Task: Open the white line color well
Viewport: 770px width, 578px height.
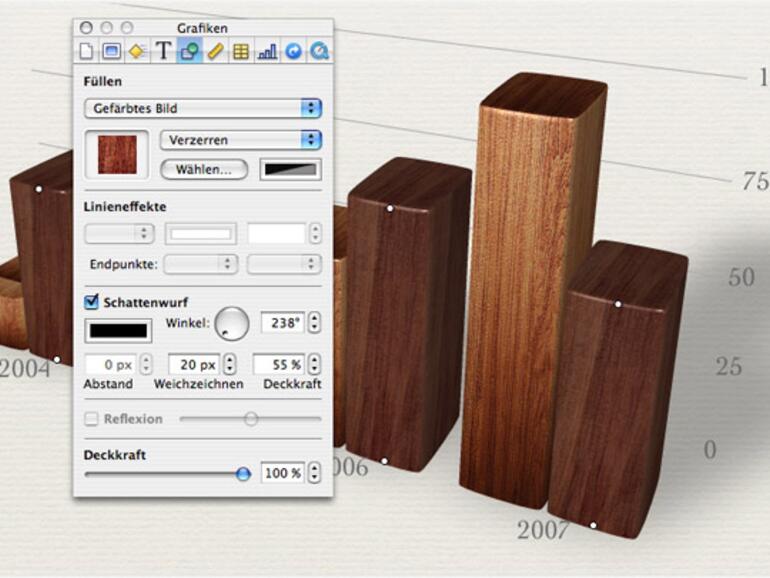Action: pyautogui.click(x=200, y=234)
